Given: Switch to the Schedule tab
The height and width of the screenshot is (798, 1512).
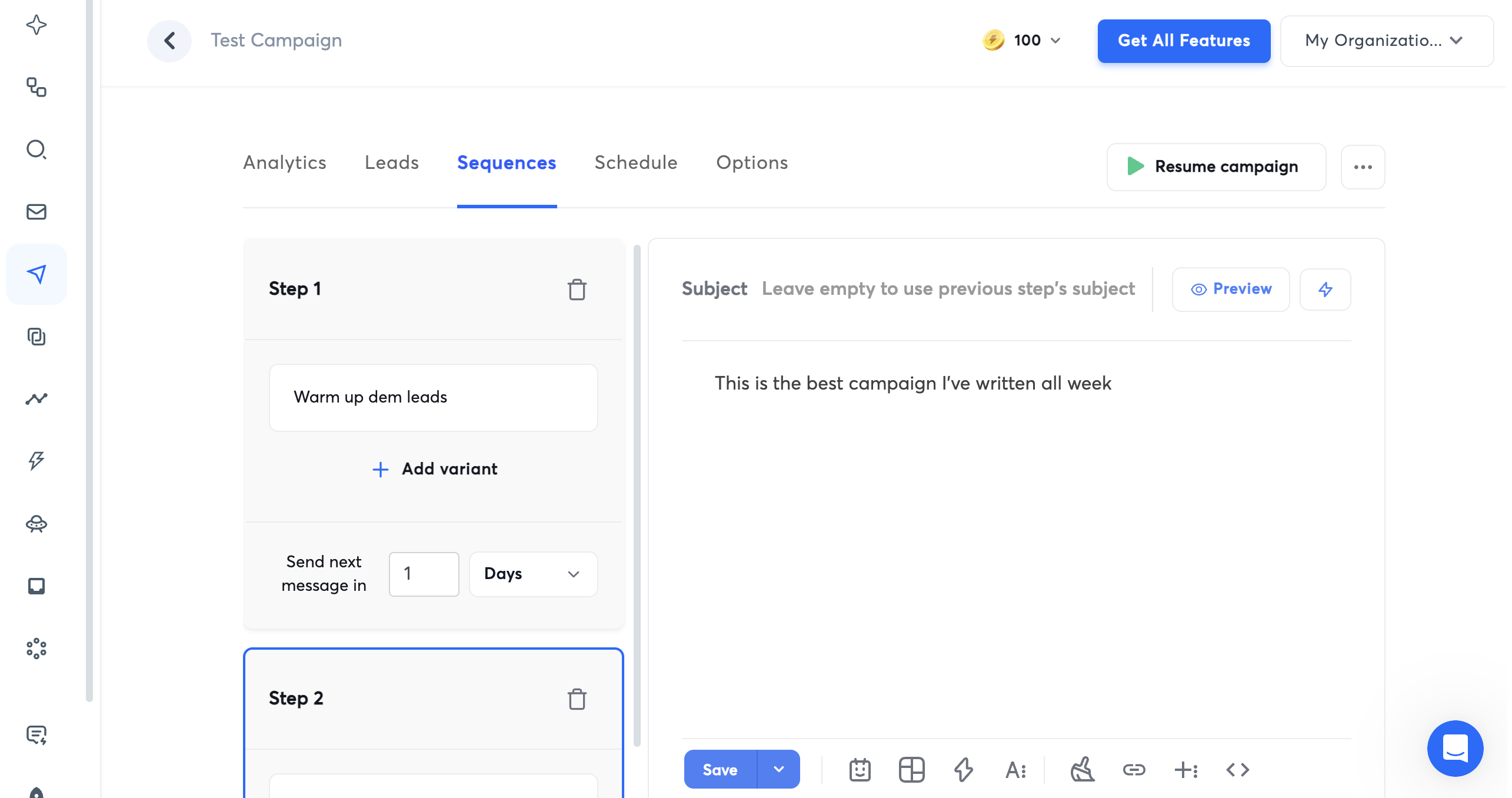Looking at the screenshot, I should click(635, 163).
